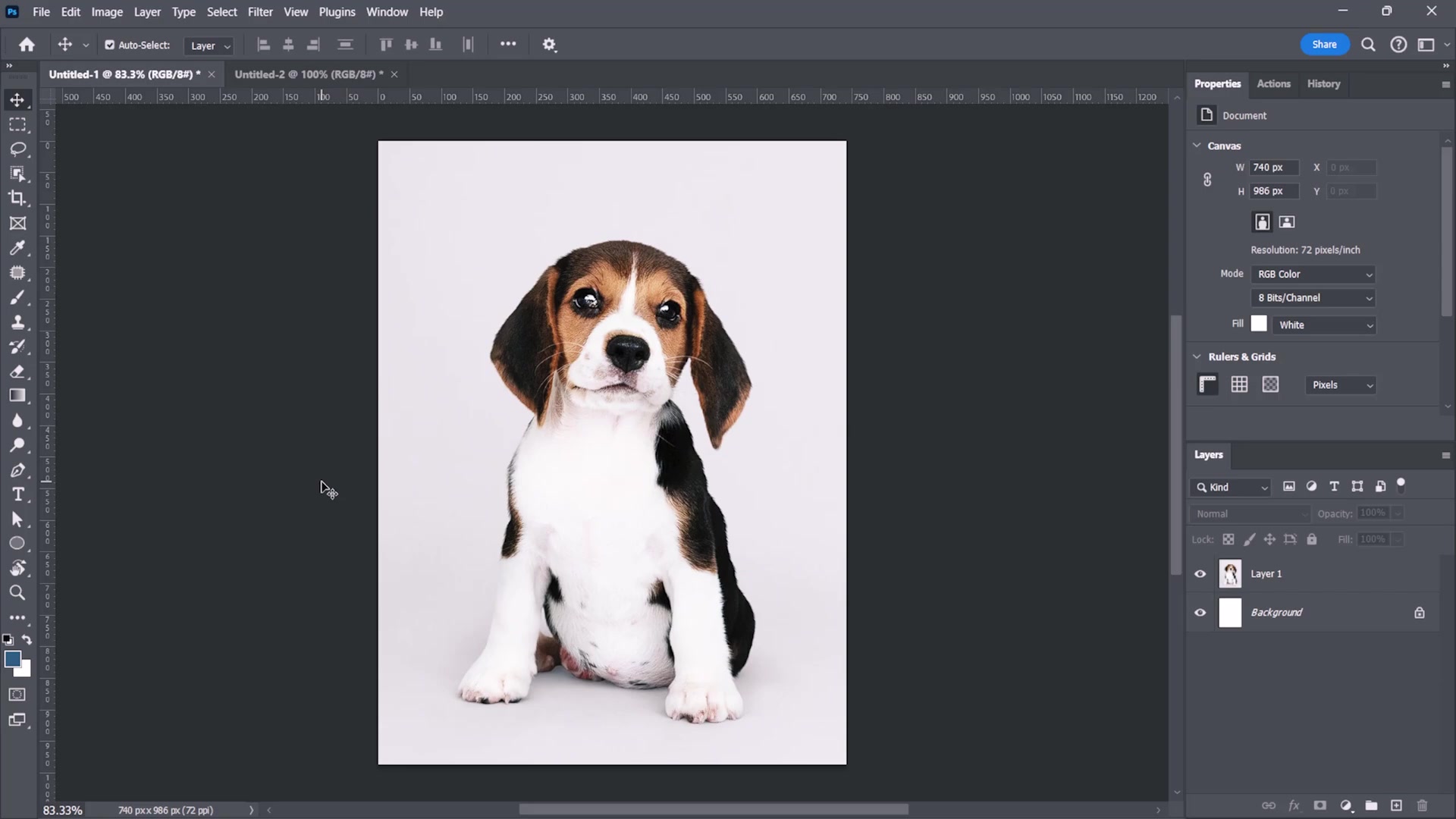The image size is (1456, 819).
Task: Select the Lasso tool
Action: tap(17, 149)
